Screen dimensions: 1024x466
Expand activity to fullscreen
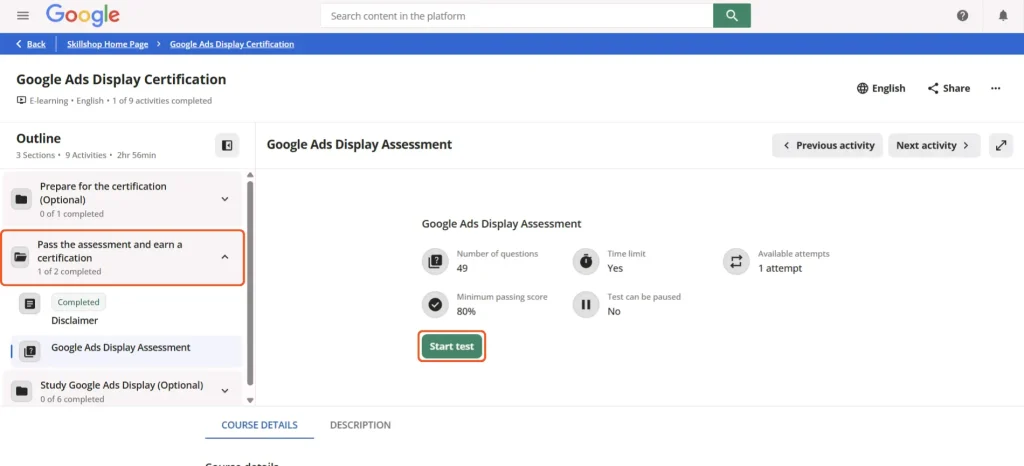[x=1000, y=146]
